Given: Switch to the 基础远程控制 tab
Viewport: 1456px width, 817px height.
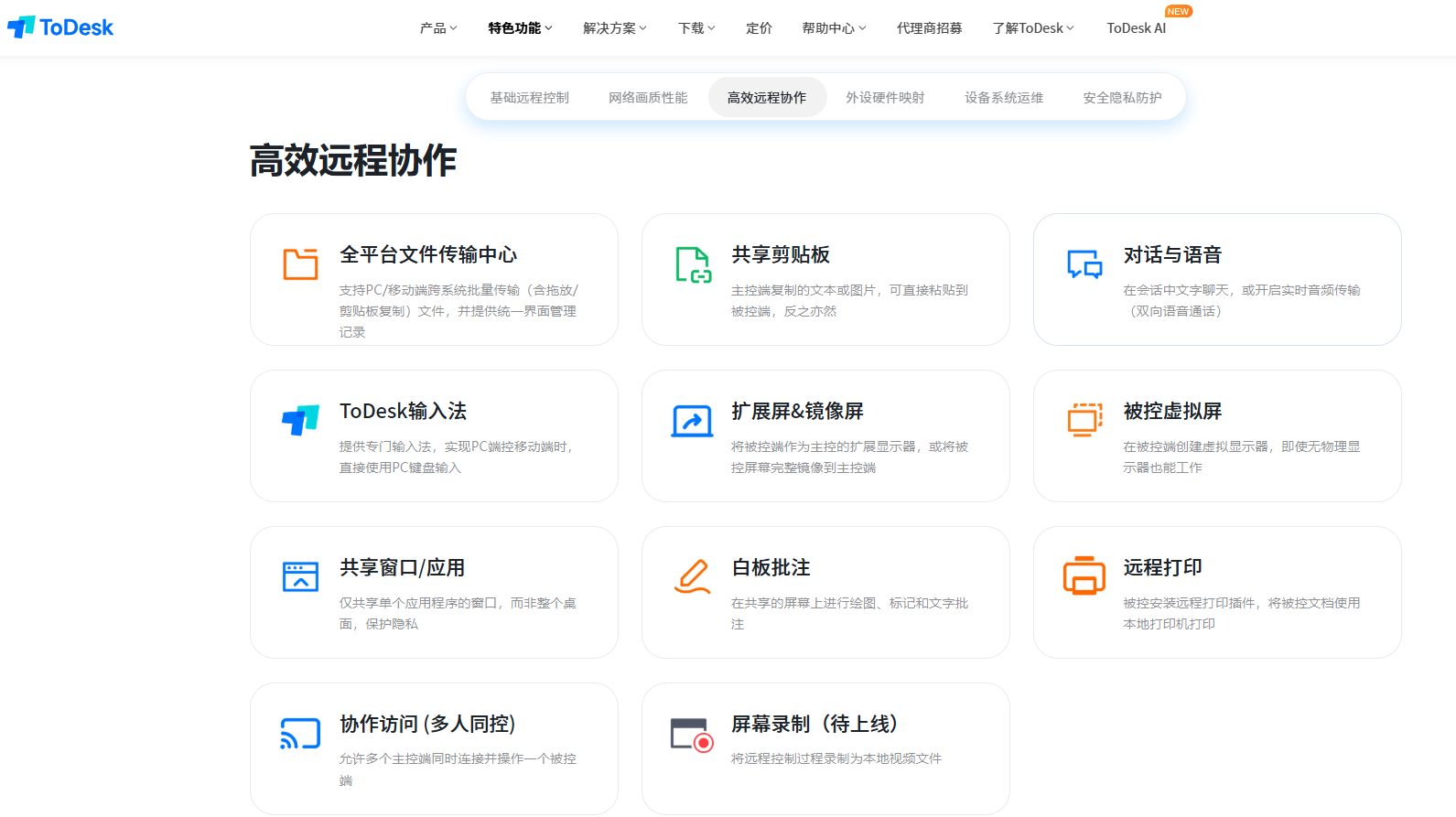Looking at the screenshot, I should [529, 97].
